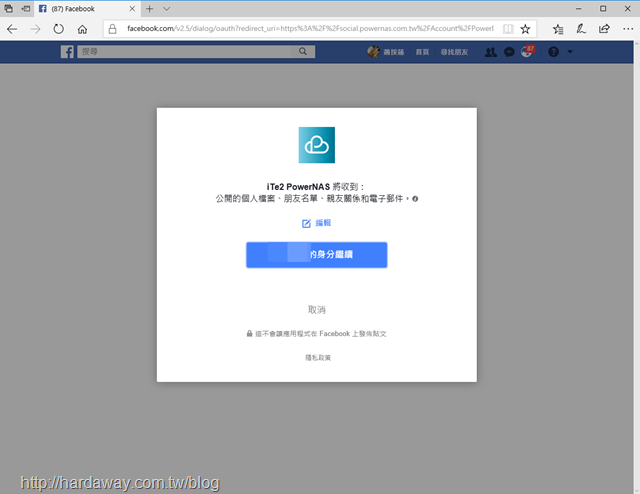640x494 pixels.
Task: Open the favorites hub icon
Action: pyautogui.click(x=558, y=29)
